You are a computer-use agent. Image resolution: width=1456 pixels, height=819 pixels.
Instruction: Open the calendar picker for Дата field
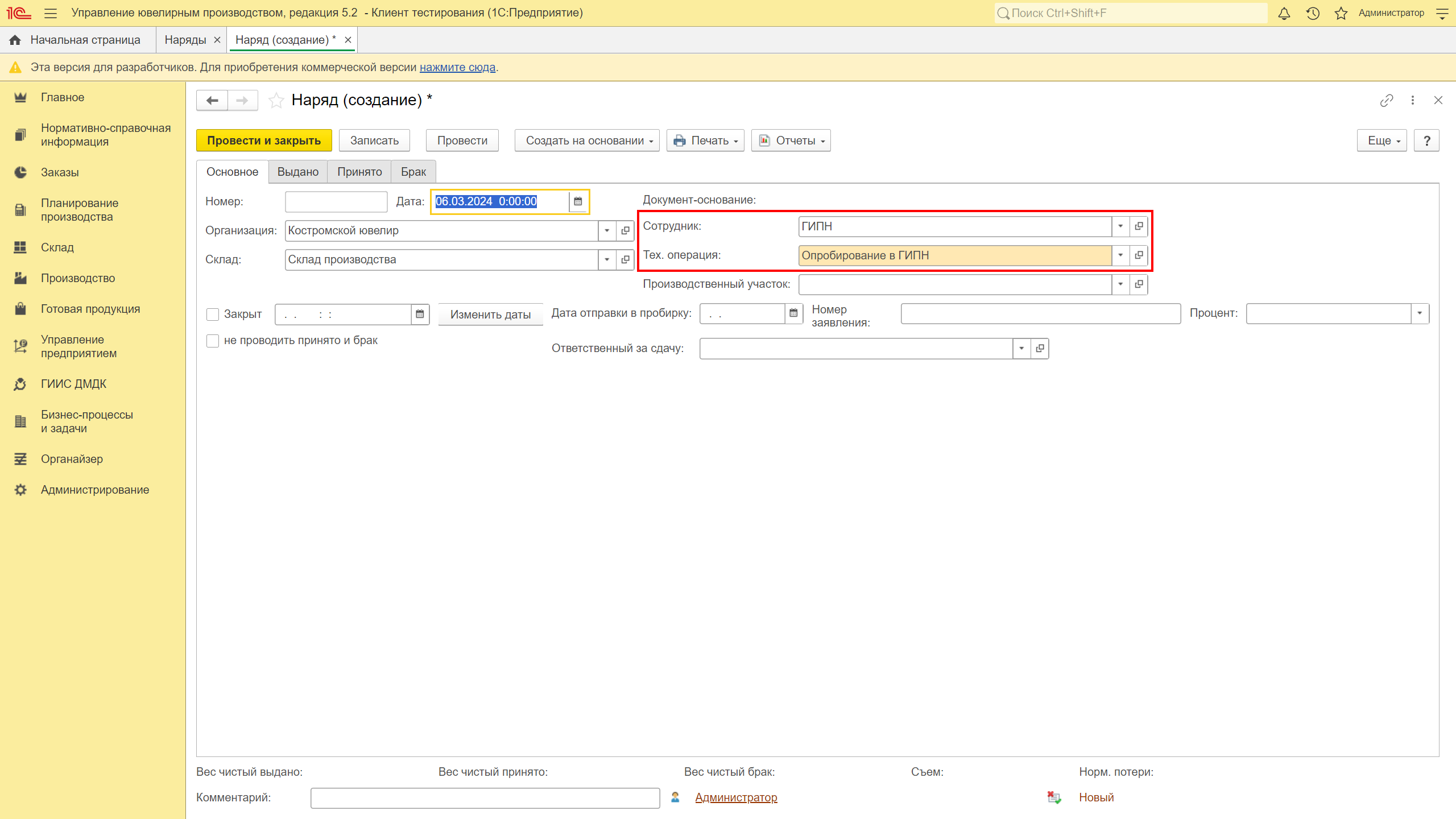[578, 201]
